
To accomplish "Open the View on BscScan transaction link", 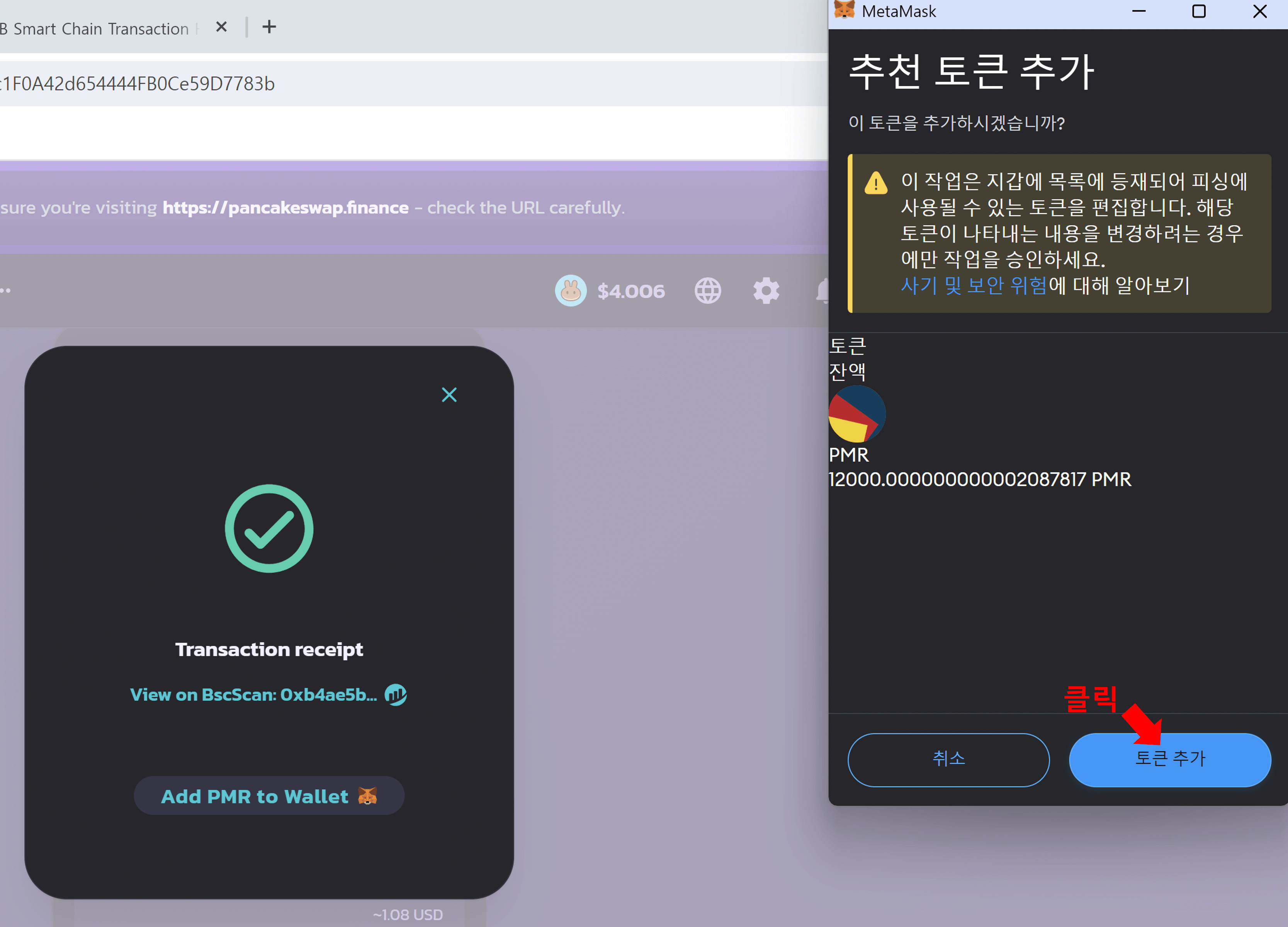I will [253, 695].
